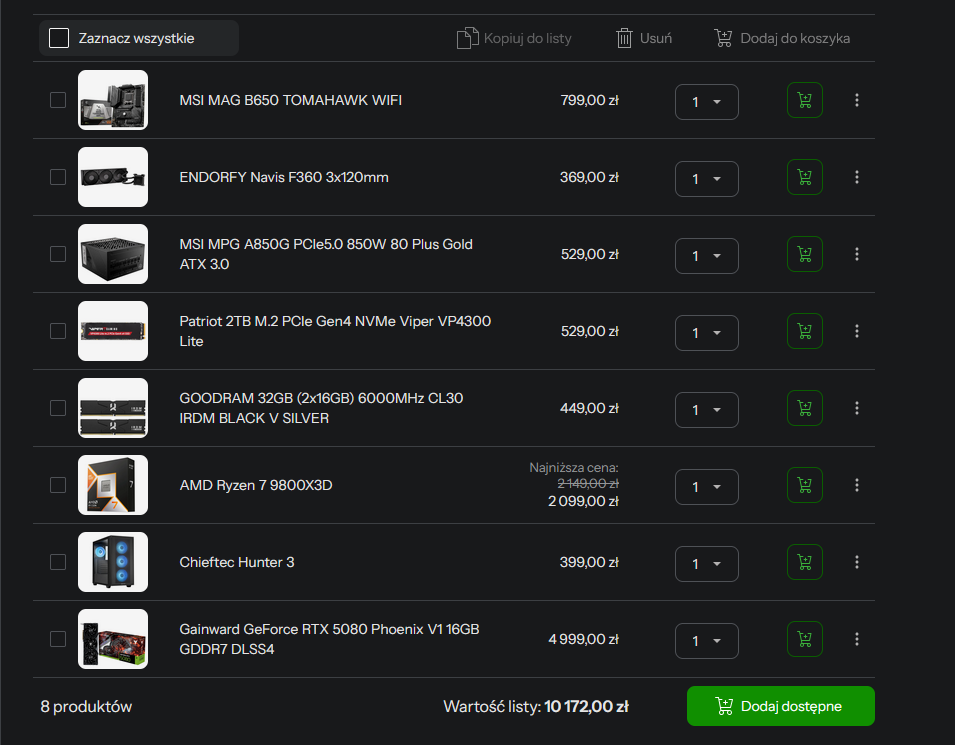Image resolution: width=955 pixels, height=745 pixels.
Task: Open more options for ENDORFY Navis F360
Action: coord(857,177)
